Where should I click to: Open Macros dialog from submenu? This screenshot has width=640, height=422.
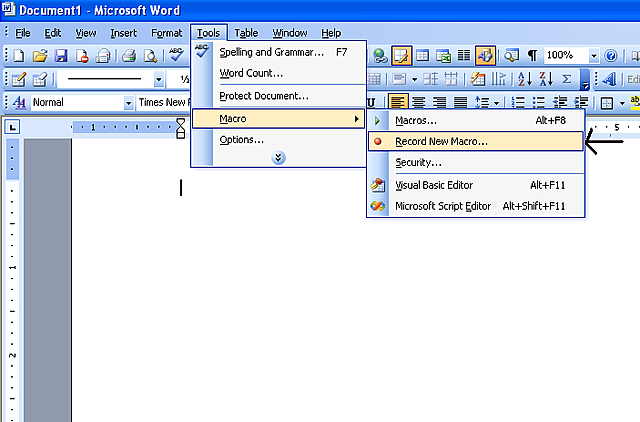[x=476, y=120]
